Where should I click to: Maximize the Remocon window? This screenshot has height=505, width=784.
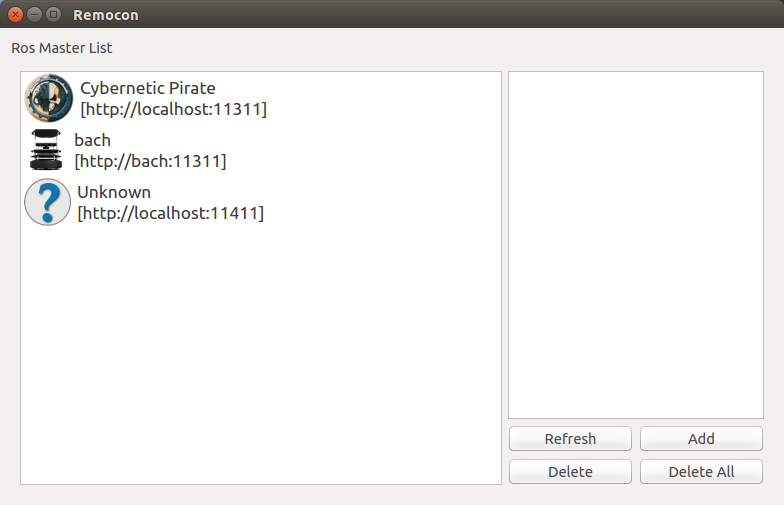tap(53, 15)
